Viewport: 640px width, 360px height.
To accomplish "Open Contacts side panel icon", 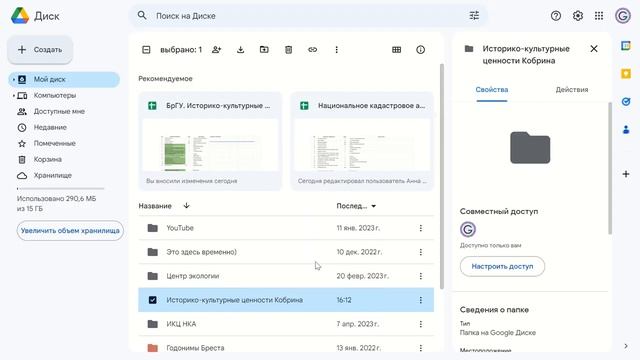I will [x=626, y=130].
